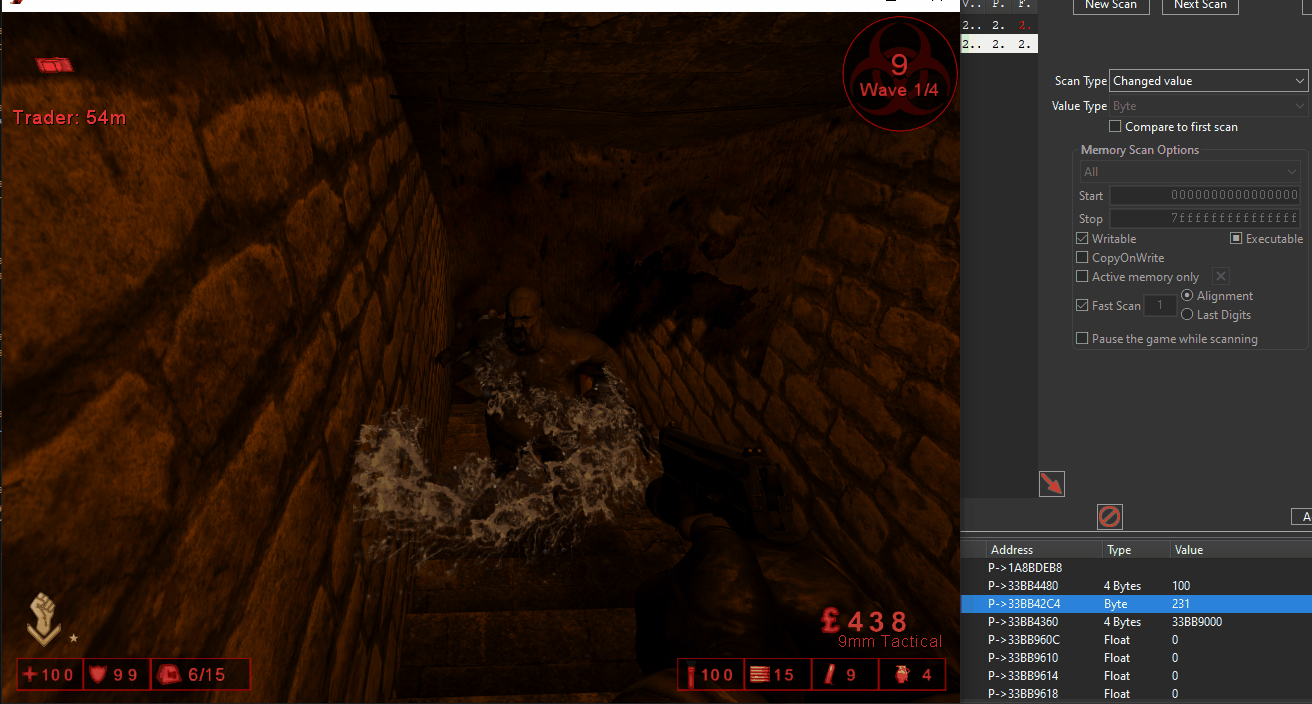
Task: Select the Last Digits radio button
Action: [x=1187, y=315]
